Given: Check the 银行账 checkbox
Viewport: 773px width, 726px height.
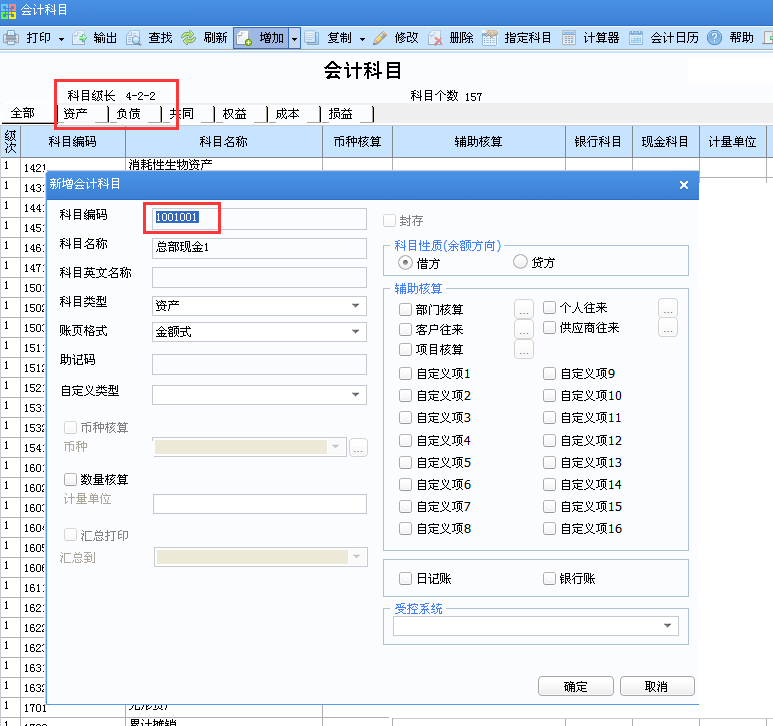Looking at the screenshot, I should (549, 578).
